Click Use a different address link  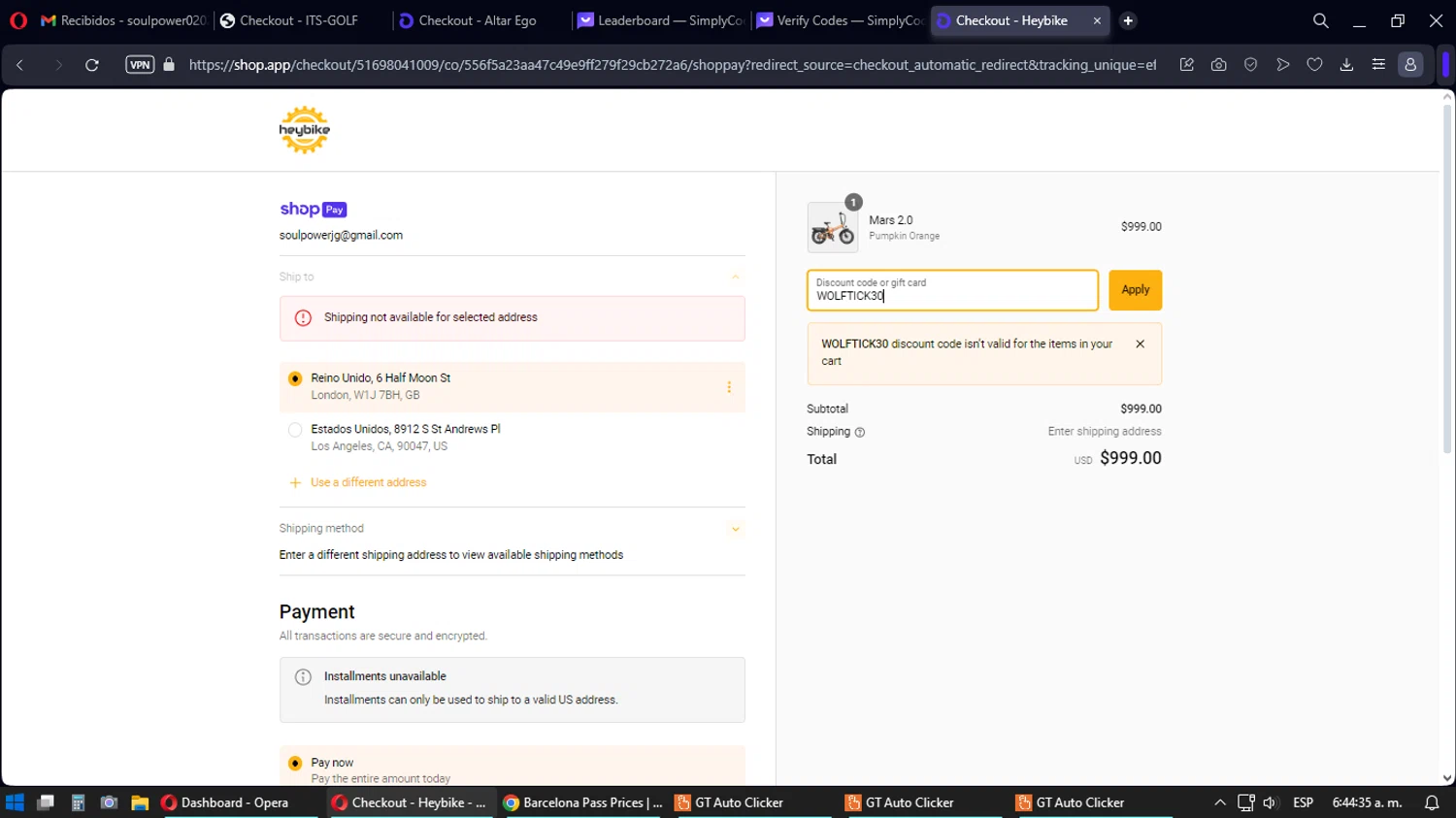368,482
